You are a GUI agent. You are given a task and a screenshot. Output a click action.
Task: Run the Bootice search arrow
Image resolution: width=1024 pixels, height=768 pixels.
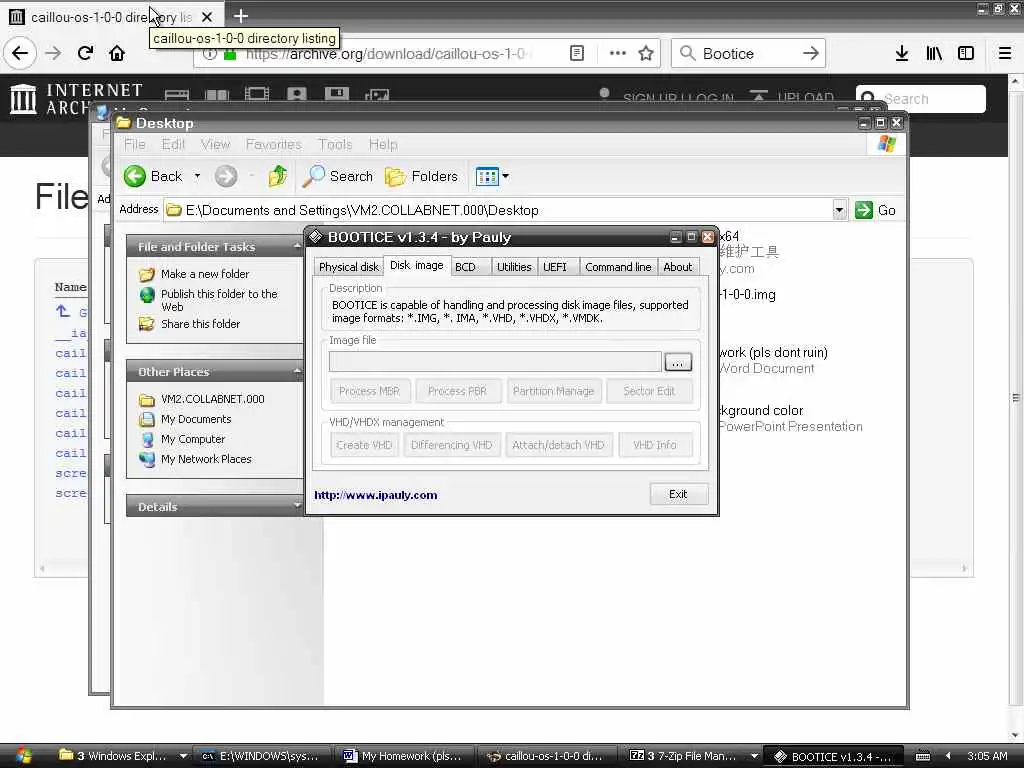[810, 53]
